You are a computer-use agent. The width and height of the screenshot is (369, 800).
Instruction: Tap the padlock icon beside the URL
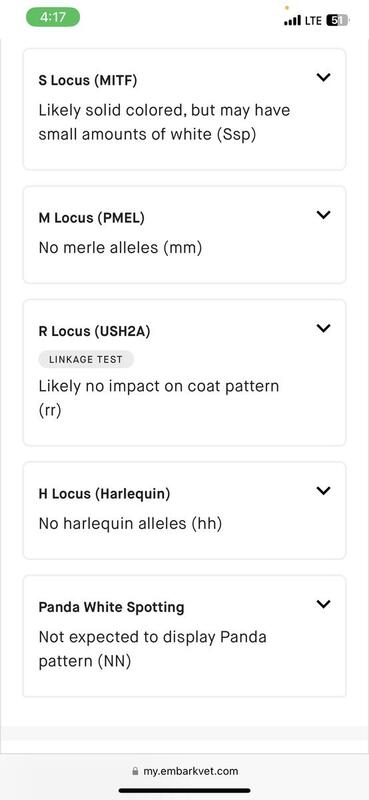click(x=135, y=771)
